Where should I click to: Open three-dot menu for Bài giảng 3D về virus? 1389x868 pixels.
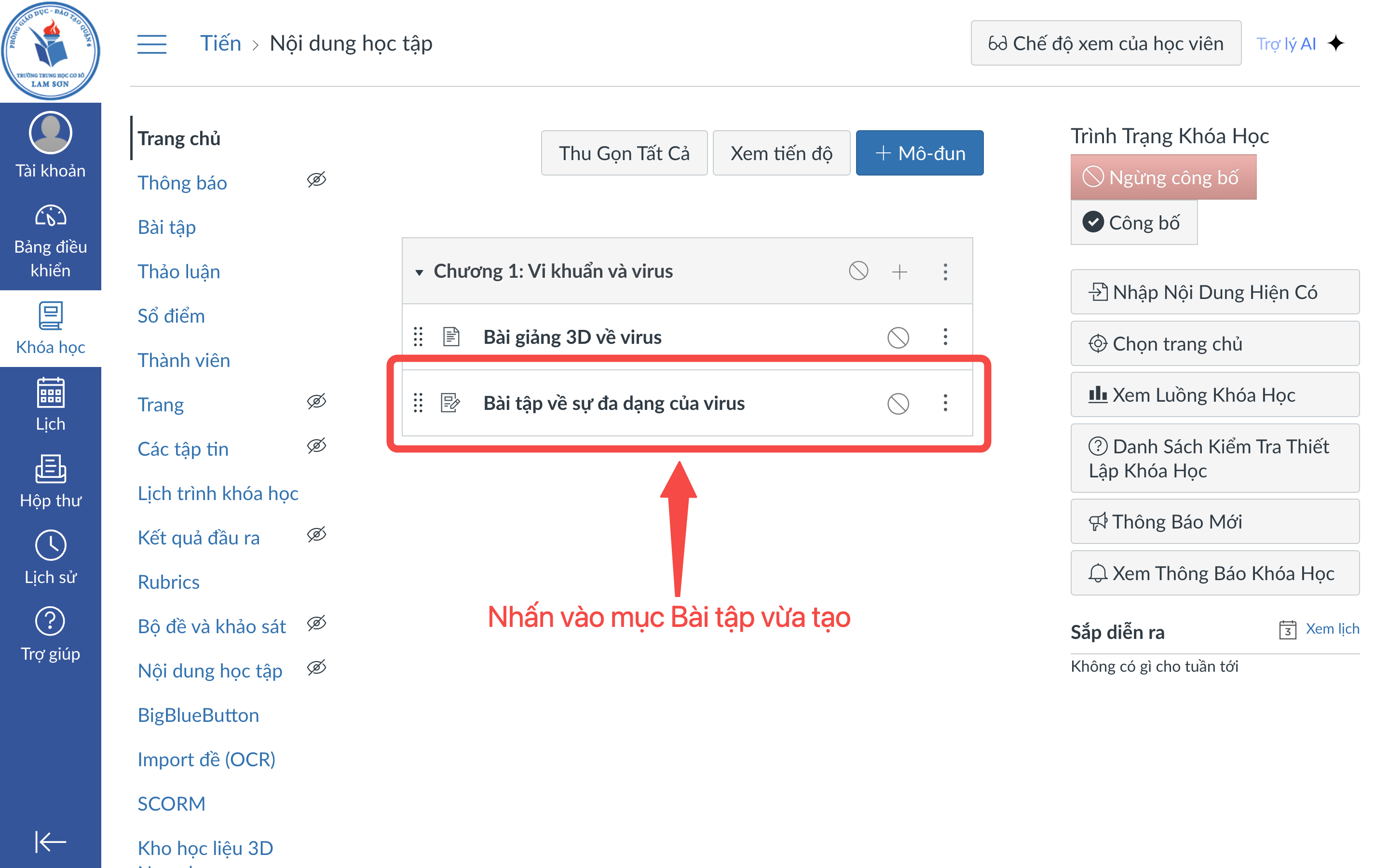click(945, 337)
